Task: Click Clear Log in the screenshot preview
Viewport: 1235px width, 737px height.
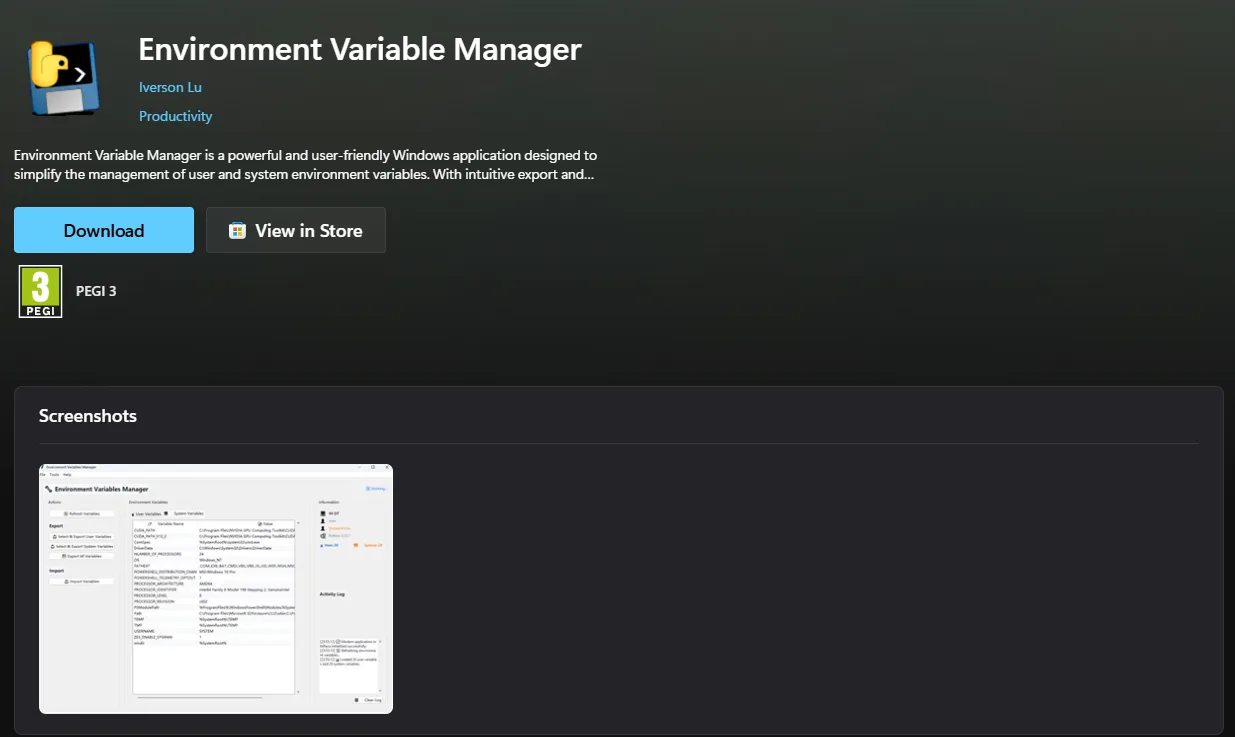Action: tap(370, 700)
